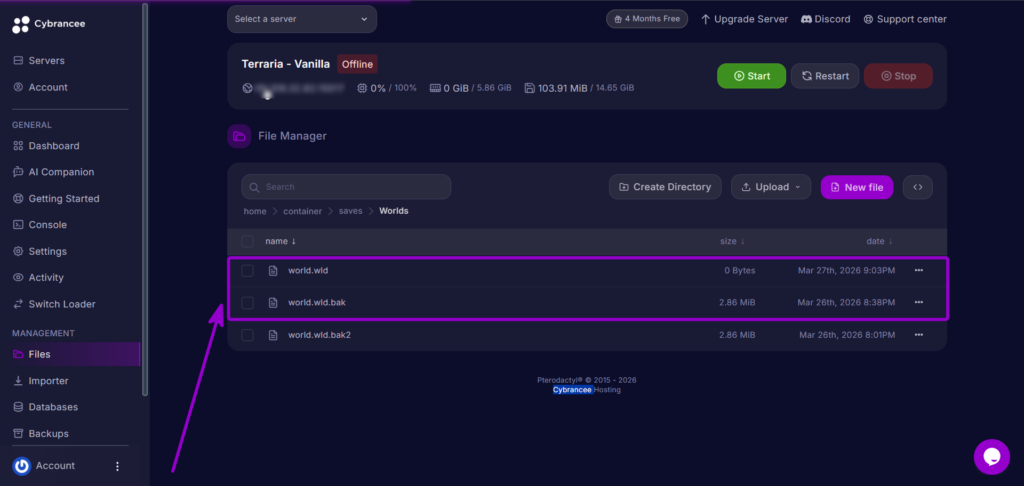Toggle the select-all files checkbox

click(248, 241)
